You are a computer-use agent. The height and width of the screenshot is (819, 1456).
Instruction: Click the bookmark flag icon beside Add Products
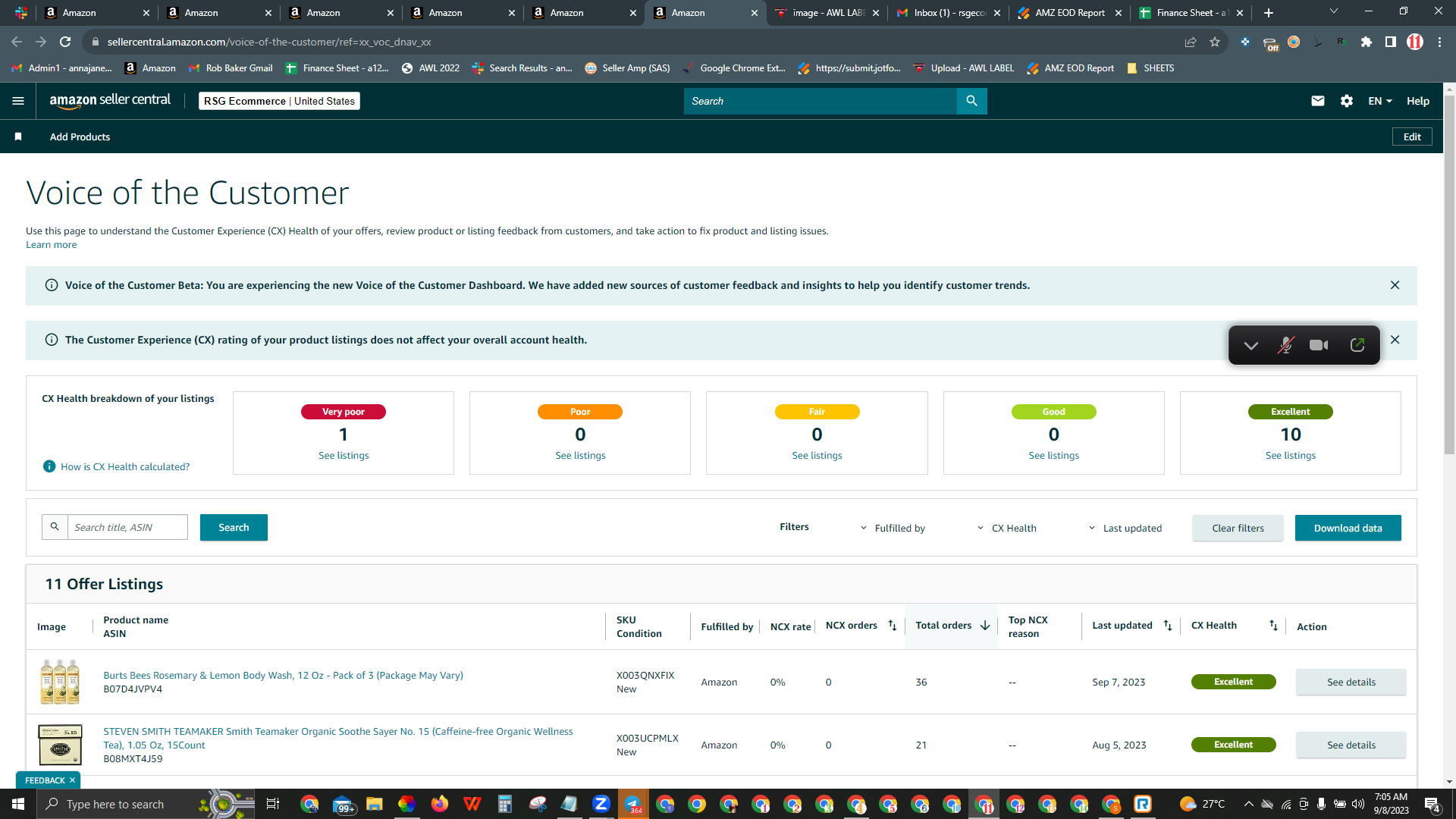(18, 136)
